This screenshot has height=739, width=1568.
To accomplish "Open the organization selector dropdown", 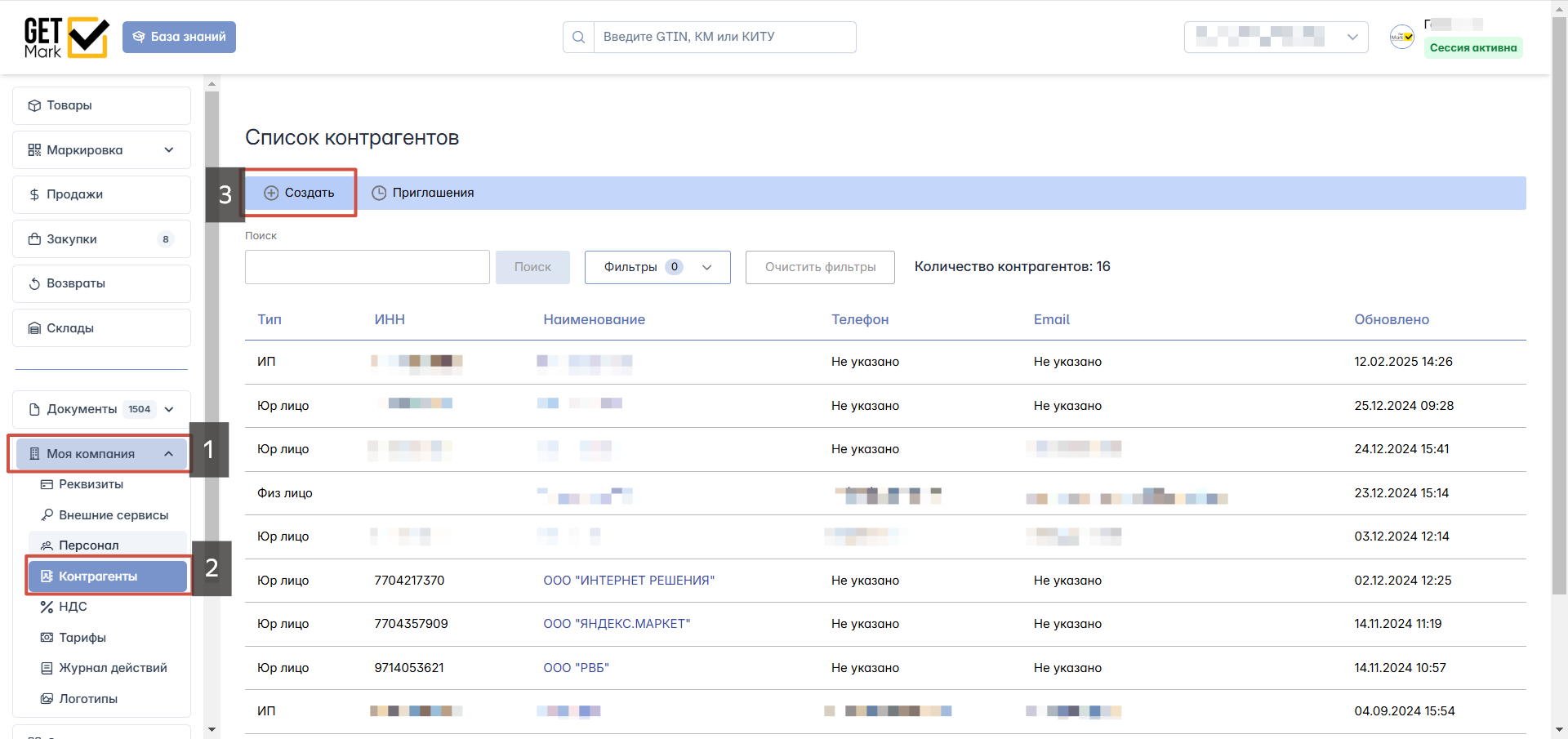I will coord(1276,37).
